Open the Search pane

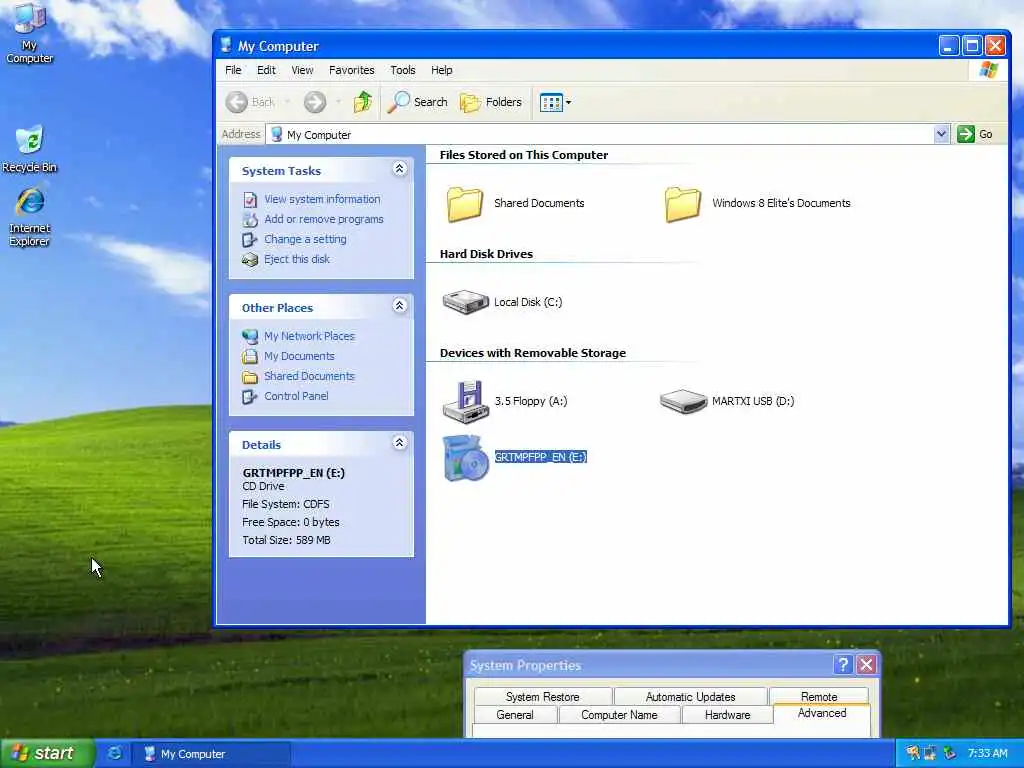(417, 102)
